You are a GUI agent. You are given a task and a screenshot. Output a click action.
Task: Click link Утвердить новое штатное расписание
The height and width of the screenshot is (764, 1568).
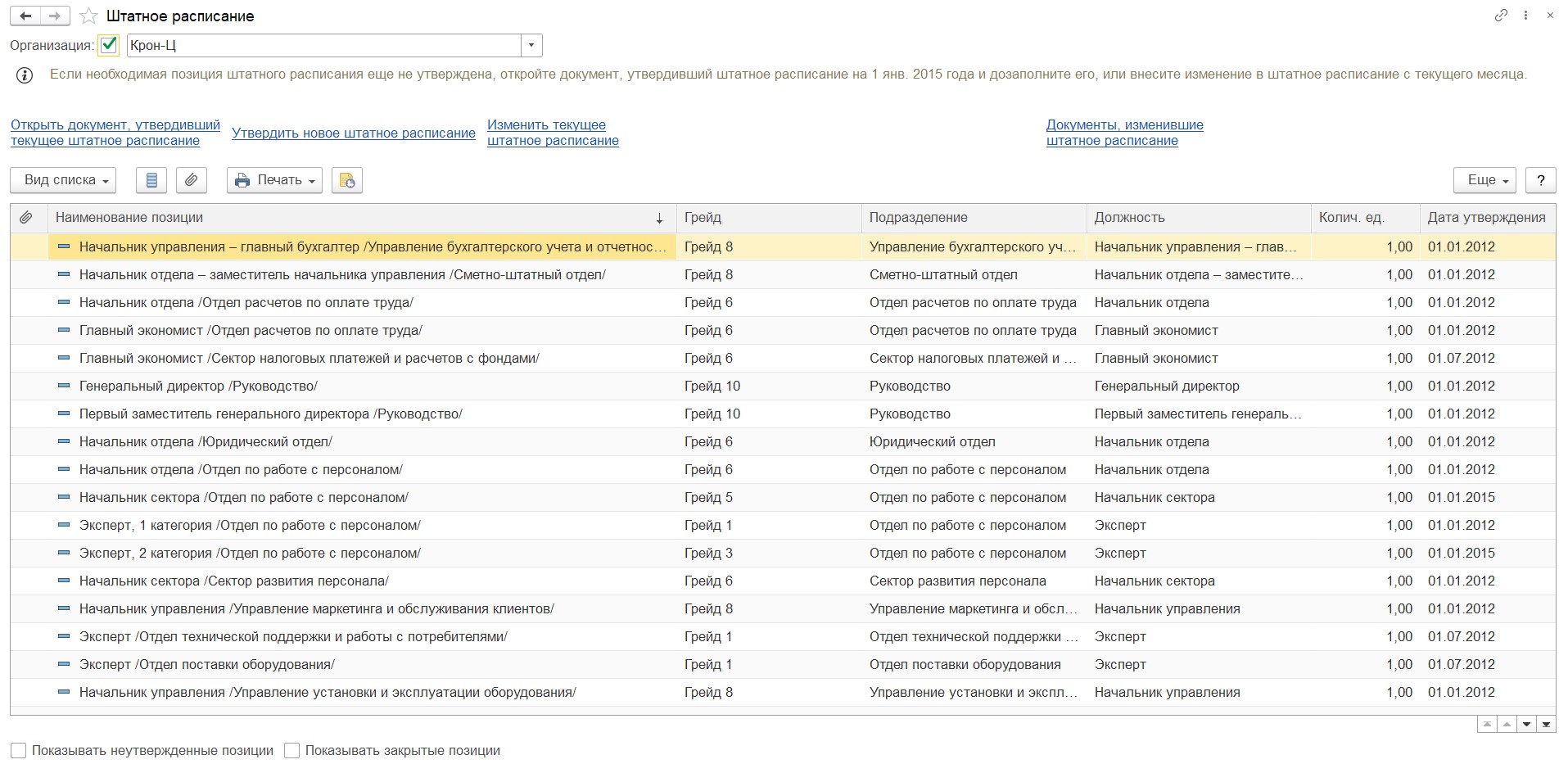coord(354,133)
